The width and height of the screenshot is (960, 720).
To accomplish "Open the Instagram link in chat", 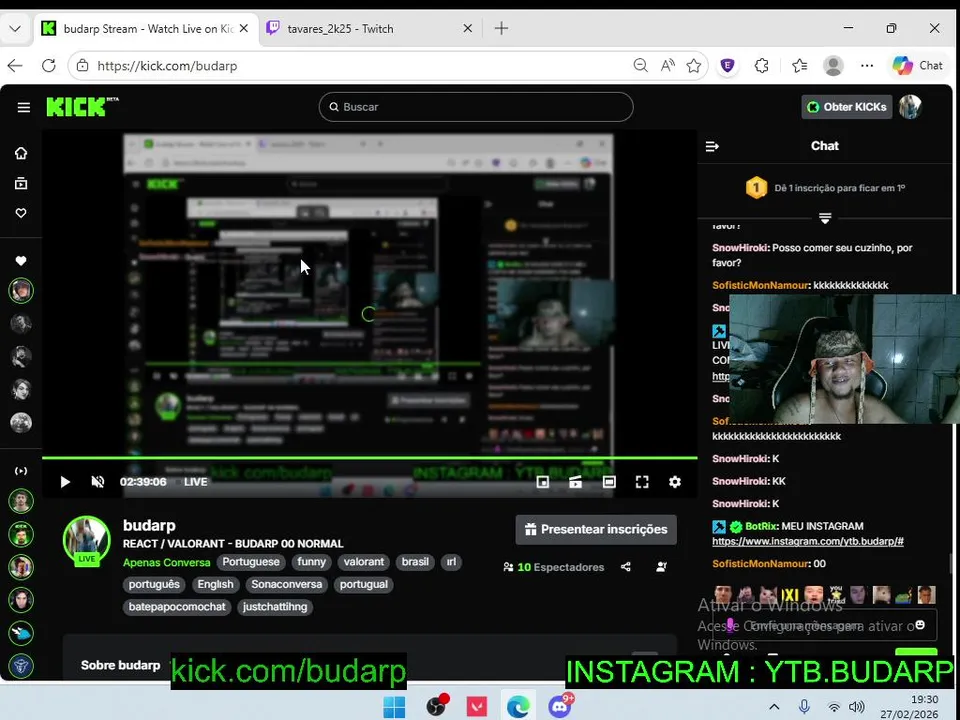I will click(x=808, y=541).
